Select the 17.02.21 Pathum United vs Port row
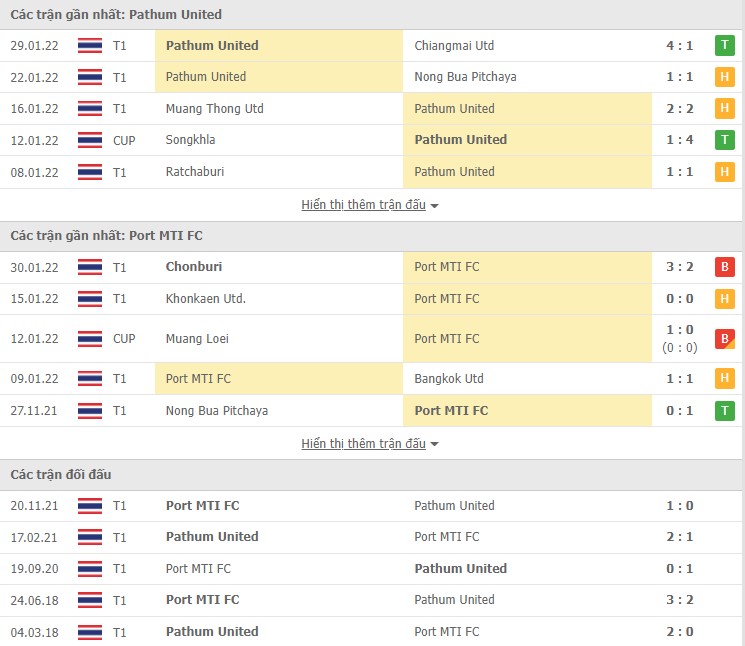Image resolution: width=745 pixels, height=646 pixels. 372,537
